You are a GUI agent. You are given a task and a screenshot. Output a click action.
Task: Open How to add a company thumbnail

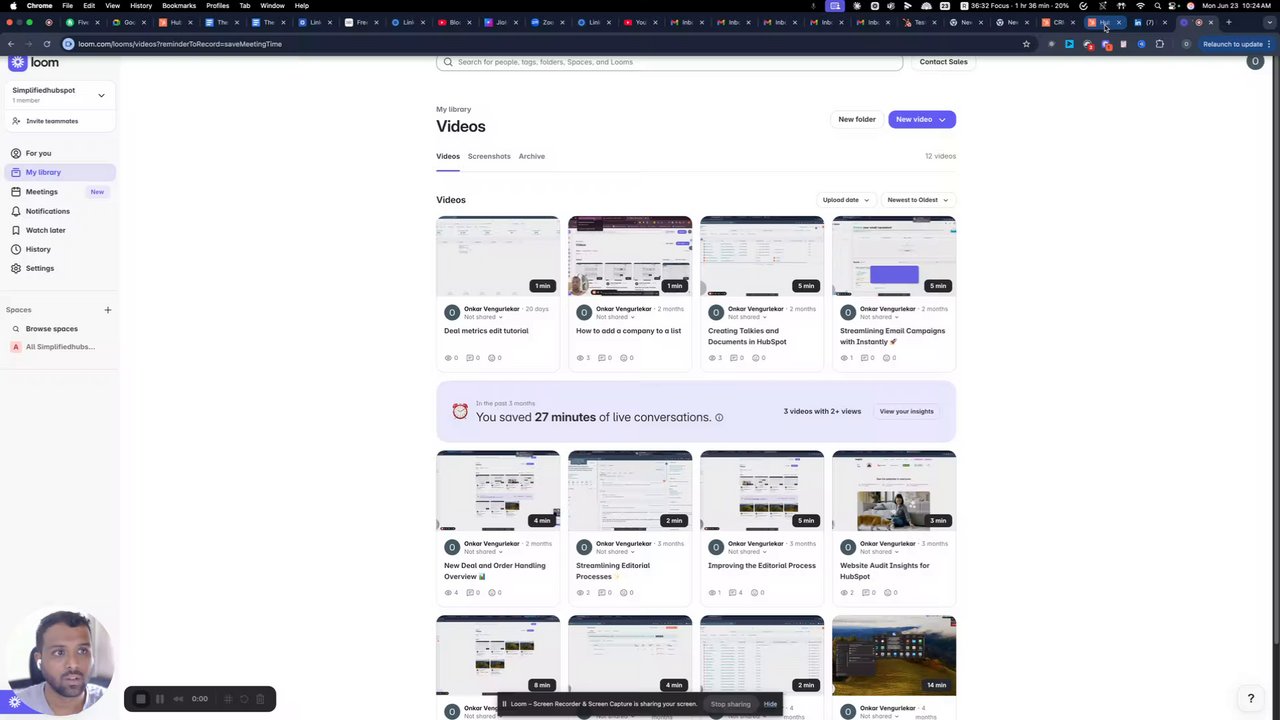coord(630,256)
